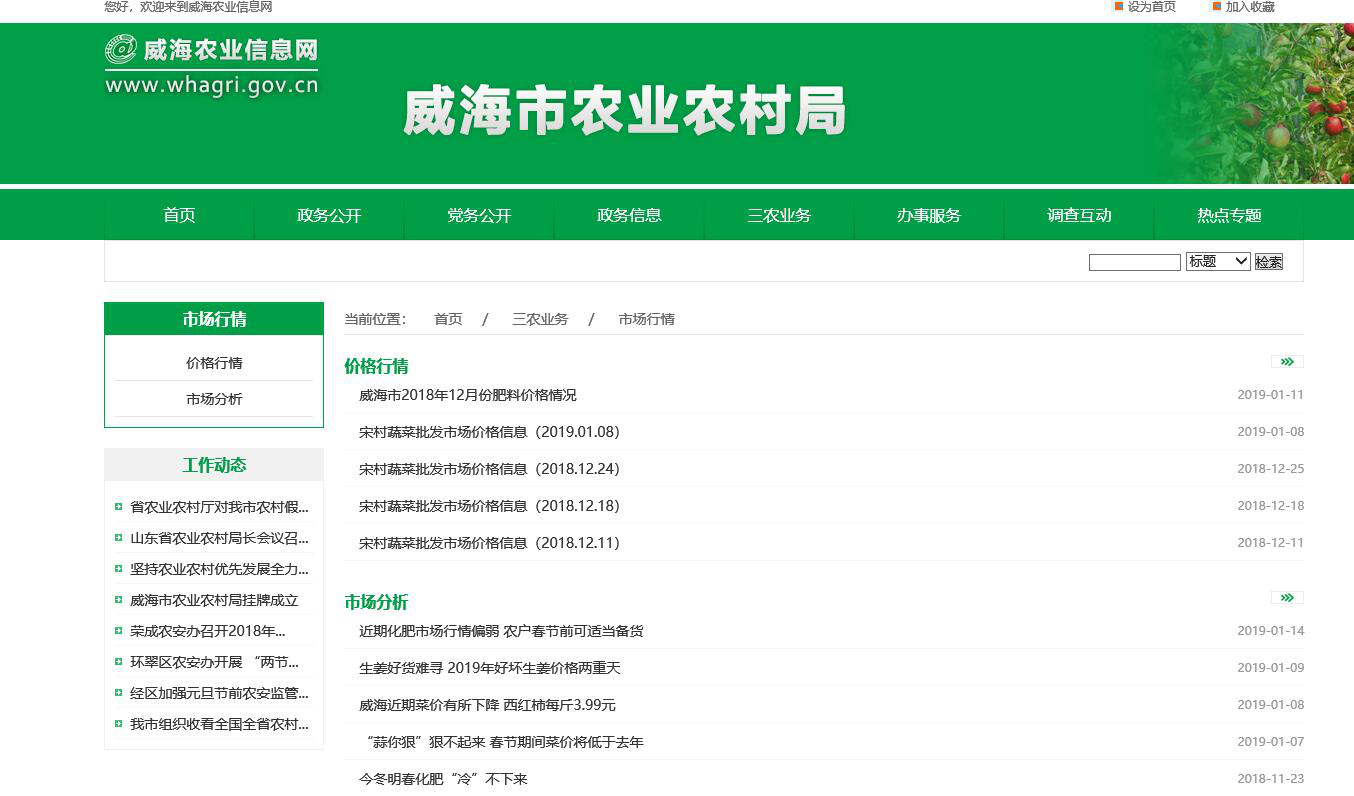Click bullet icon beside 省农业农村厅 news item
Image resolution: width=1354 pixels, height=796 pixels.
(x=119, y=507)
